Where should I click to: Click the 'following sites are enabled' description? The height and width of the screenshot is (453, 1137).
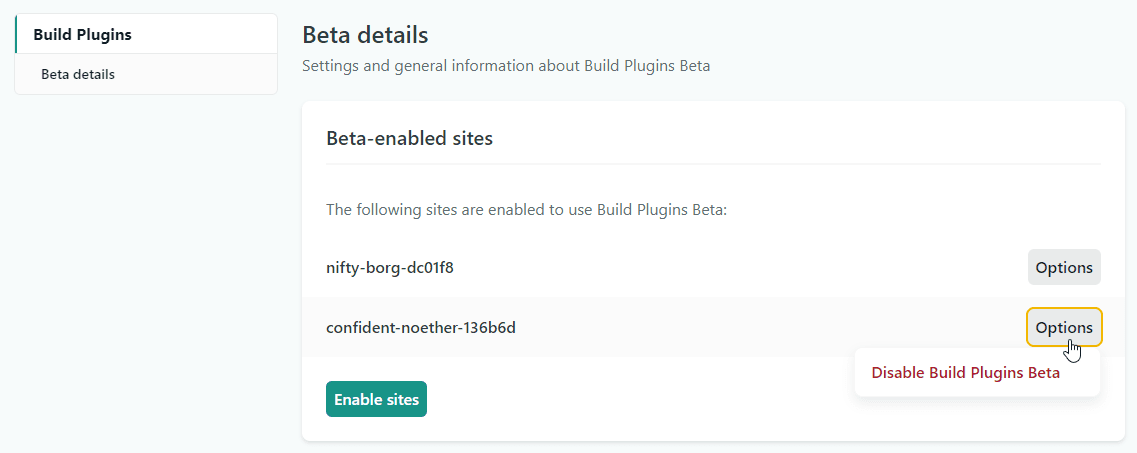(x=526, y=210)
